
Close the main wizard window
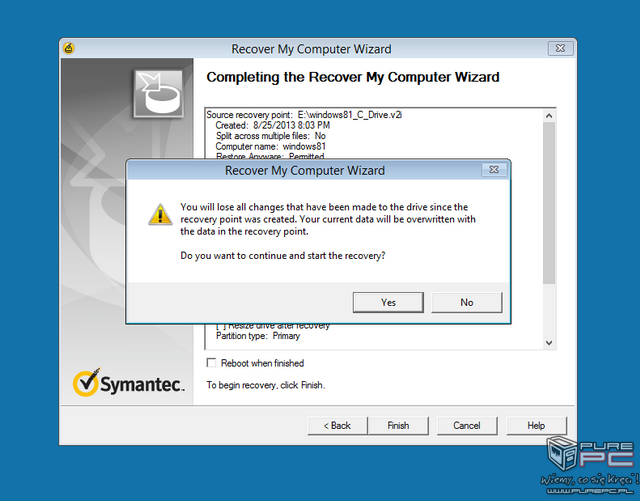pyautogui.click(x=560, y=48)
